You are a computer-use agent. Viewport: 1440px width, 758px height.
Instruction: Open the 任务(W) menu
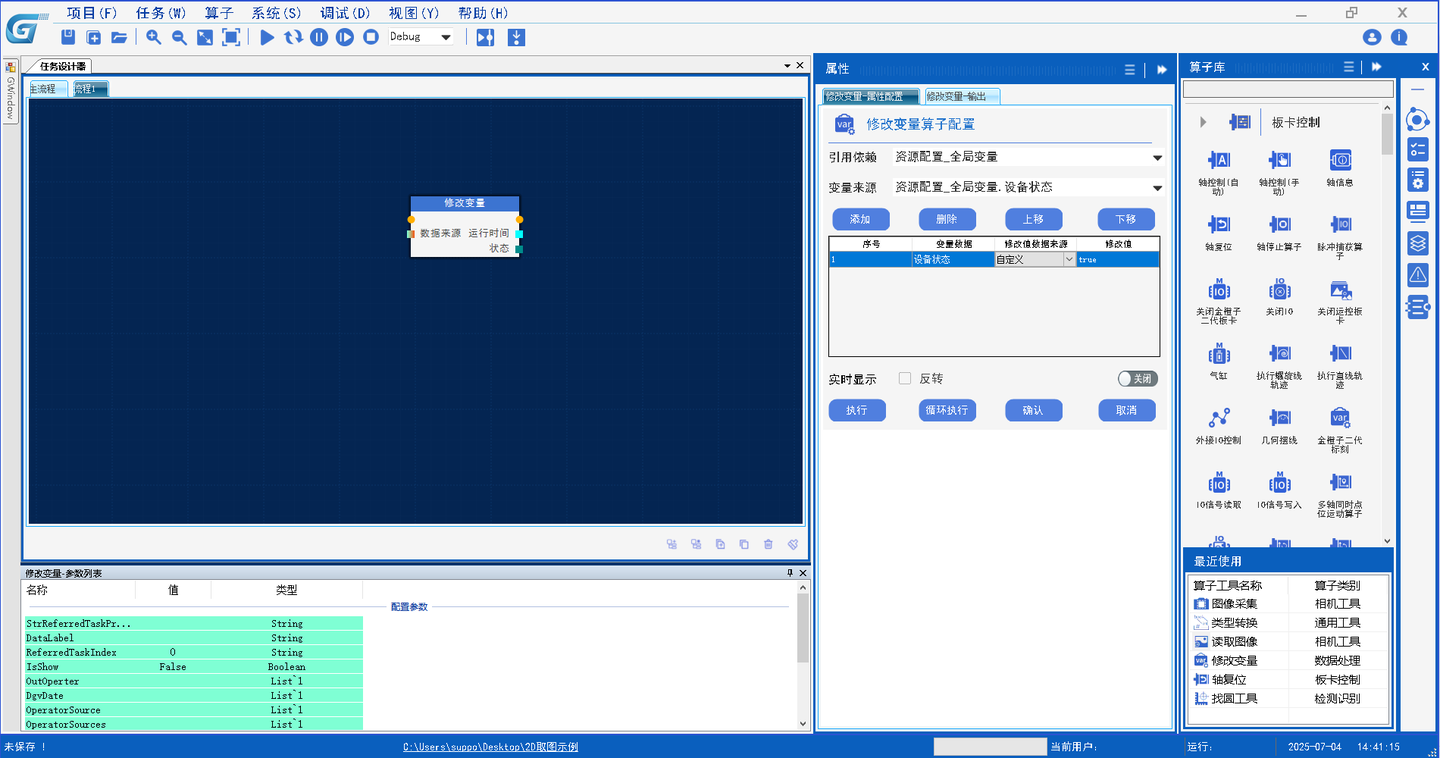161,13
